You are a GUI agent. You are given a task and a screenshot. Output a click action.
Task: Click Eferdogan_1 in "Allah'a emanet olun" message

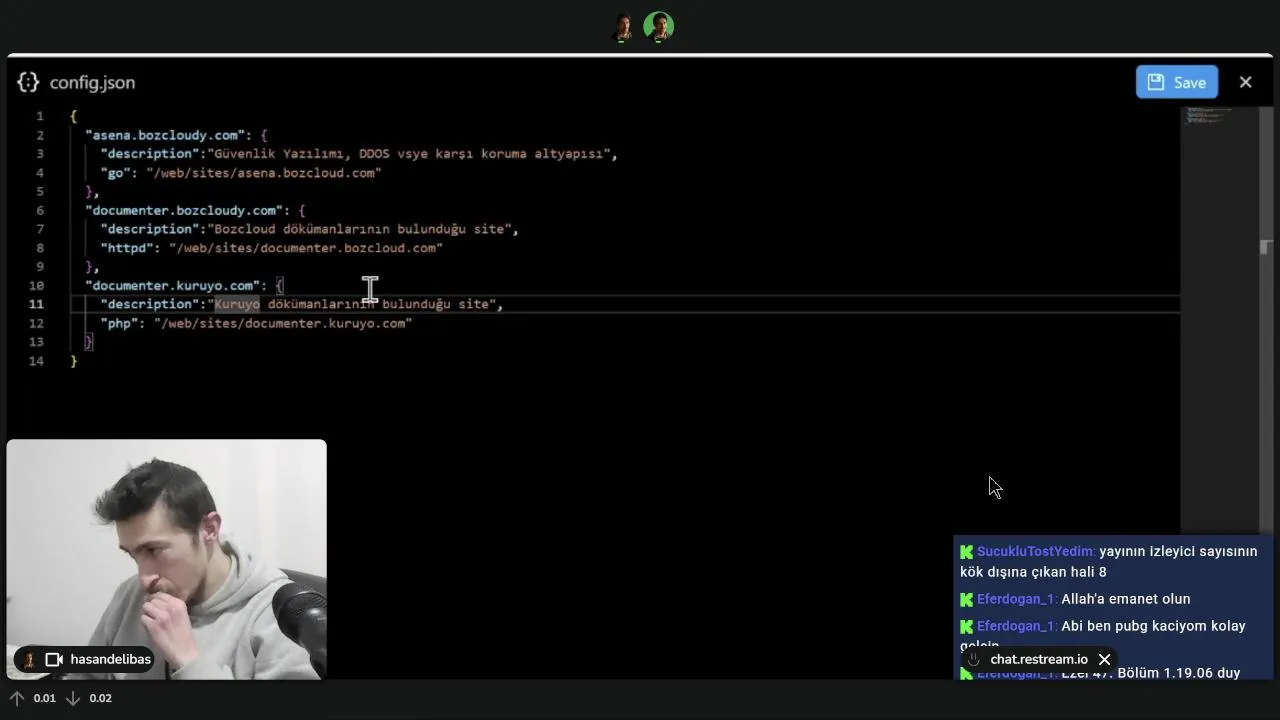pyautogui.click(x=1016, y=599)
